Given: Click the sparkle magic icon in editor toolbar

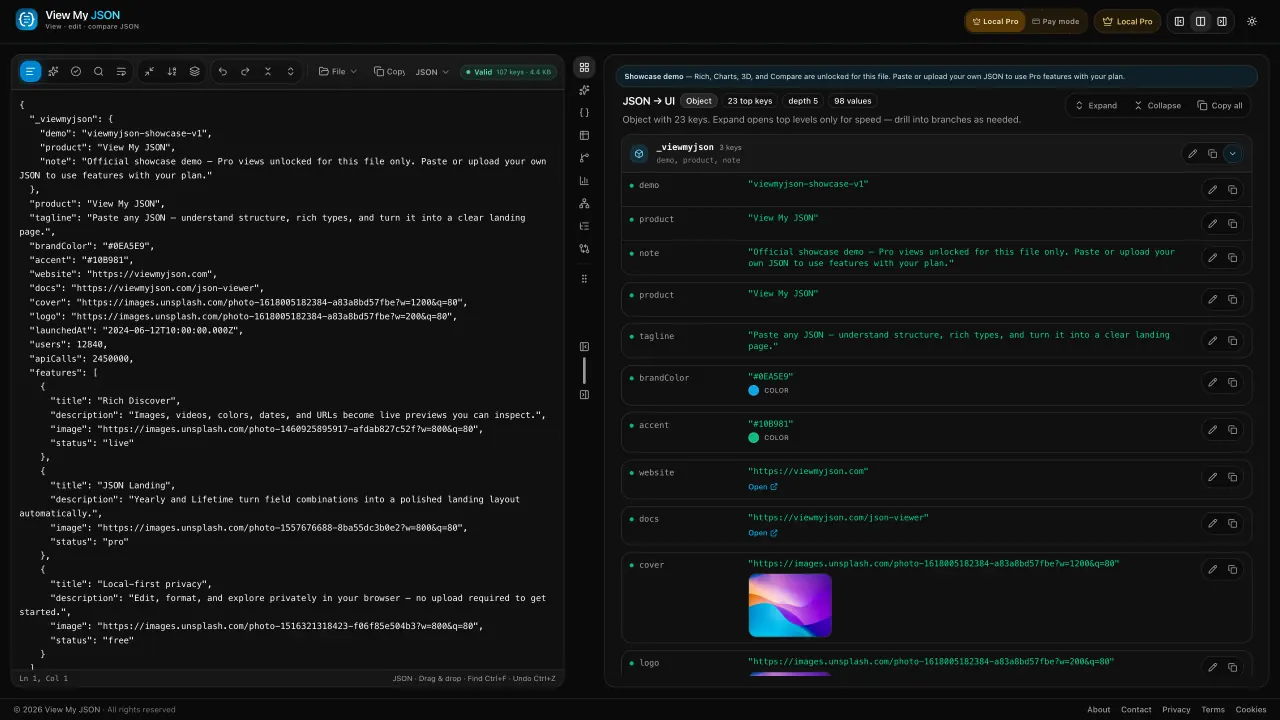Looking at the screenshot, I should click(53, 71).
